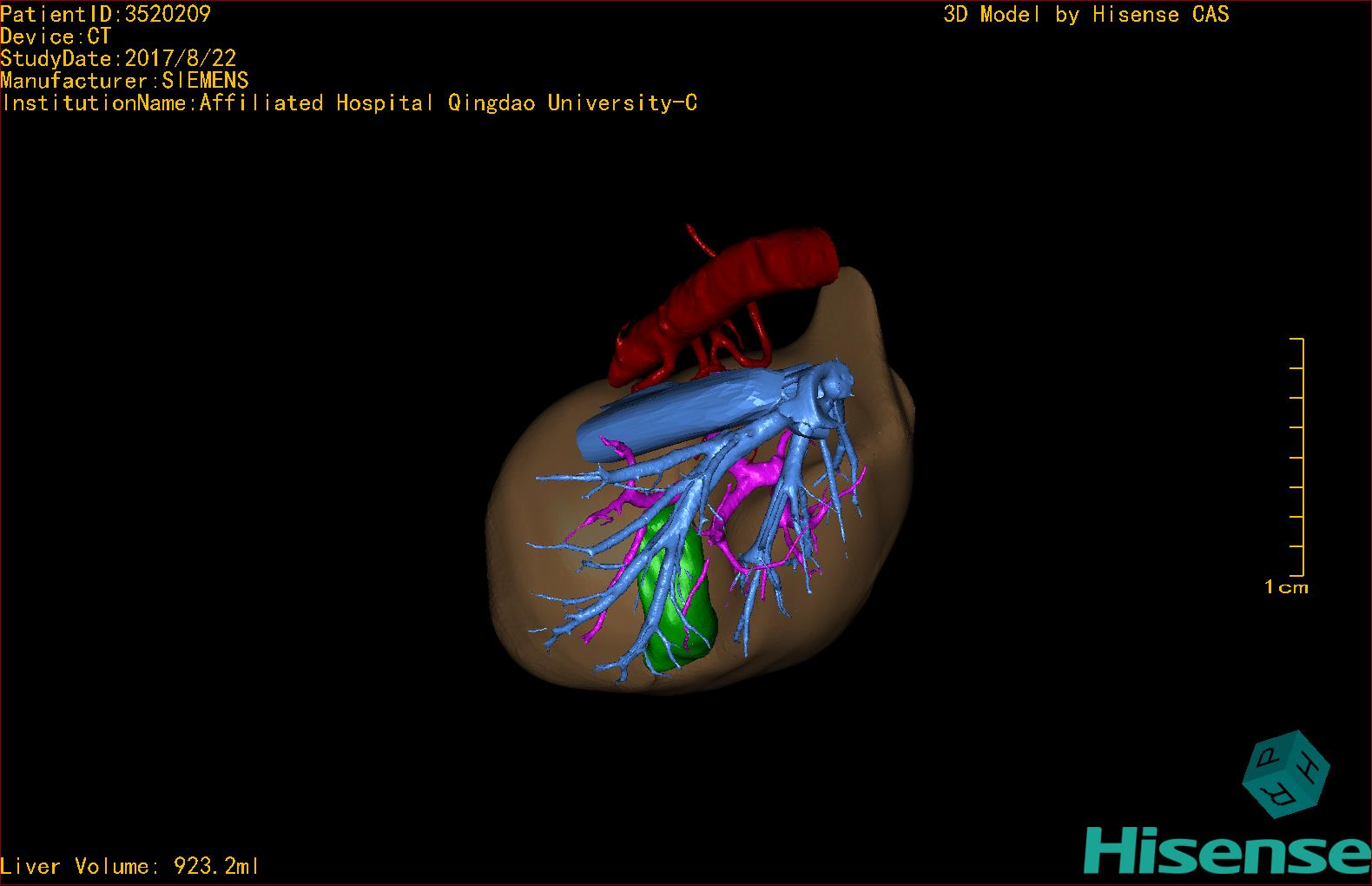Click the orientation cube in the corner
The height and width of the screenshot is (886, 1372).
tap(1286, 773)
